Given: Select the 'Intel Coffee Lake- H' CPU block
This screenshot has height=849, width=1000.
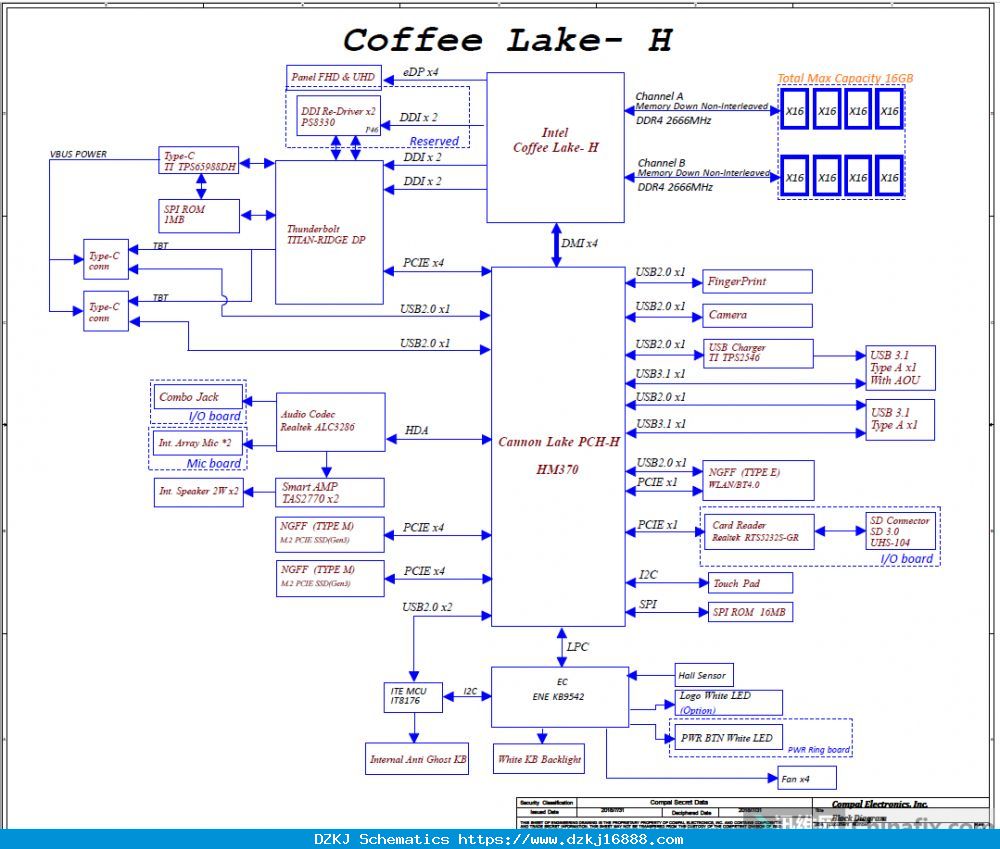Looking at the screenshot, I should click(555, 147).
